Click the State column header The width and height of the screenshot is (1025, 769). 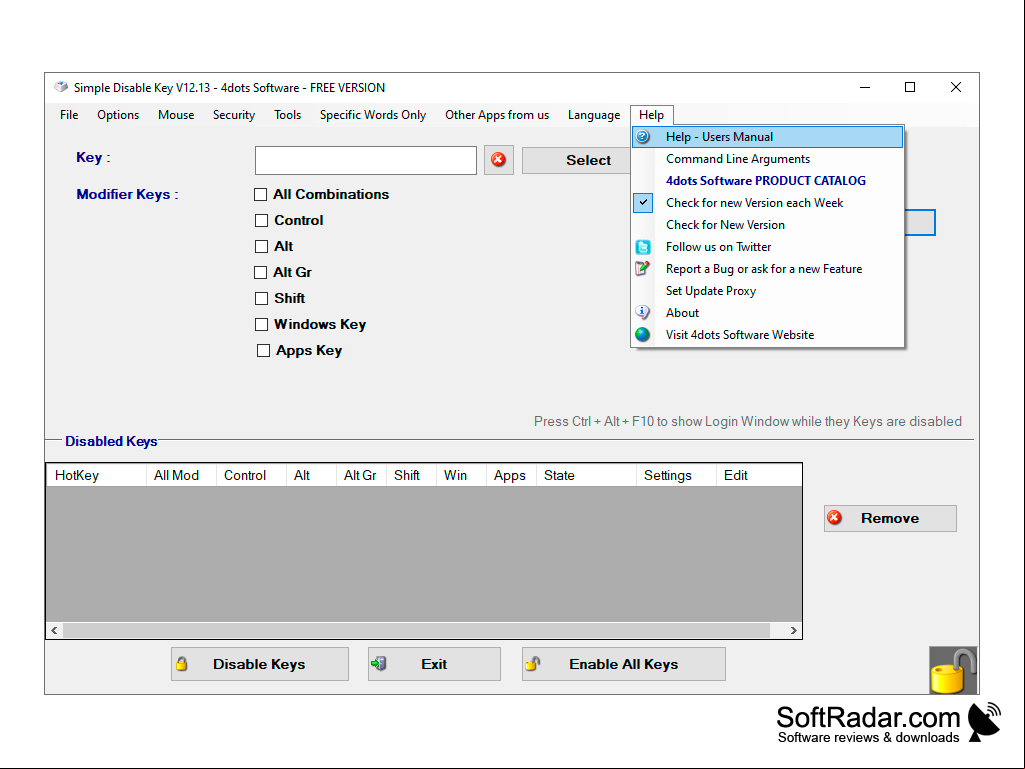click(586, 475)
